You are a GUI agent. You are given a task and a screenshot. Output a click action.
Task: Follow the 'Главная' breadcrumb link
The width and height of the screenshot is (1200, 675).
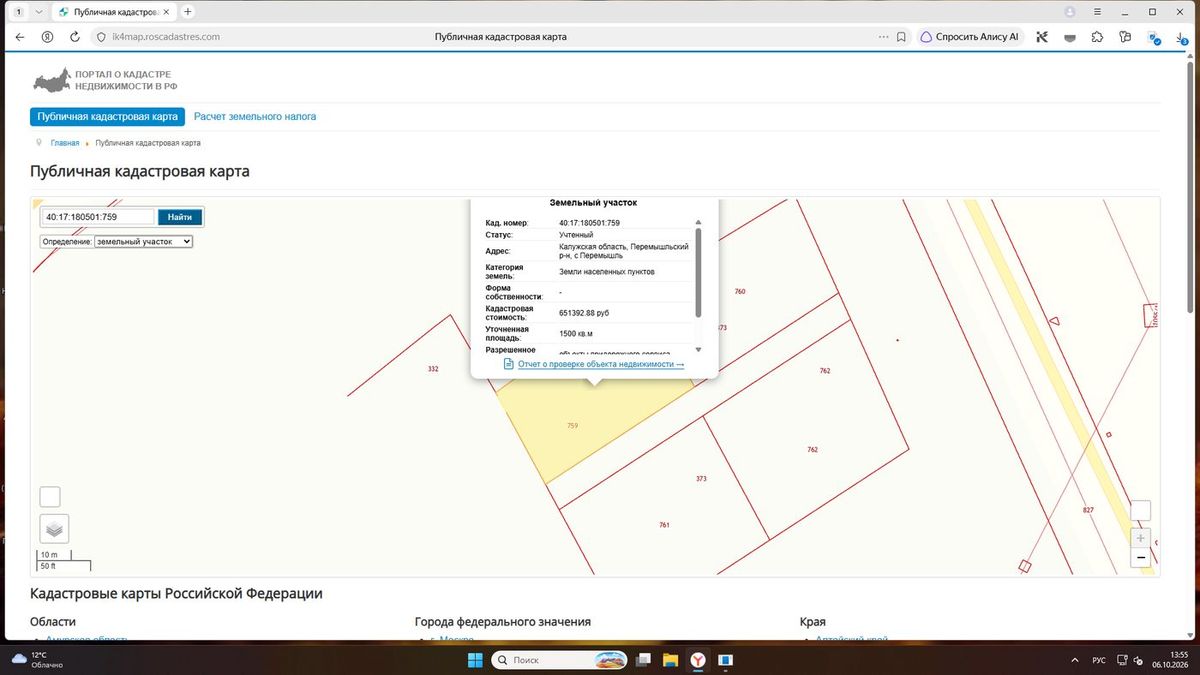[65, 143]
